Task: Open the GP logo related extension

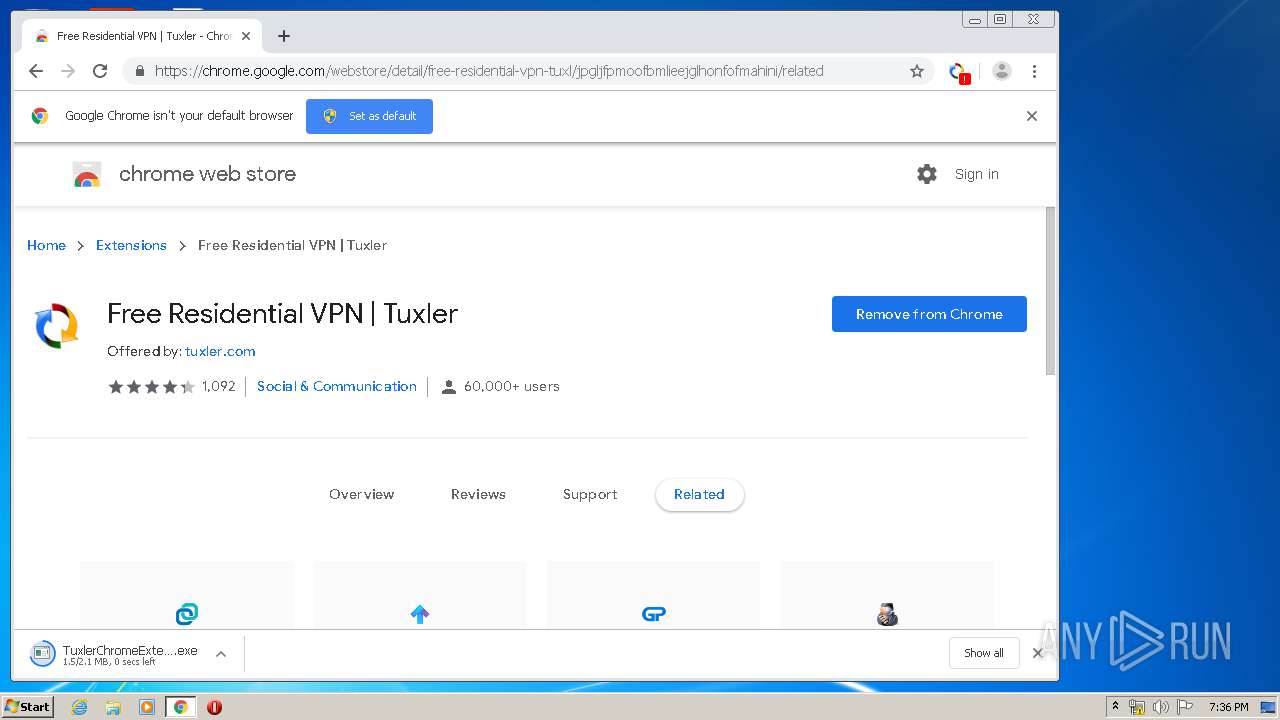Action: 654,595
